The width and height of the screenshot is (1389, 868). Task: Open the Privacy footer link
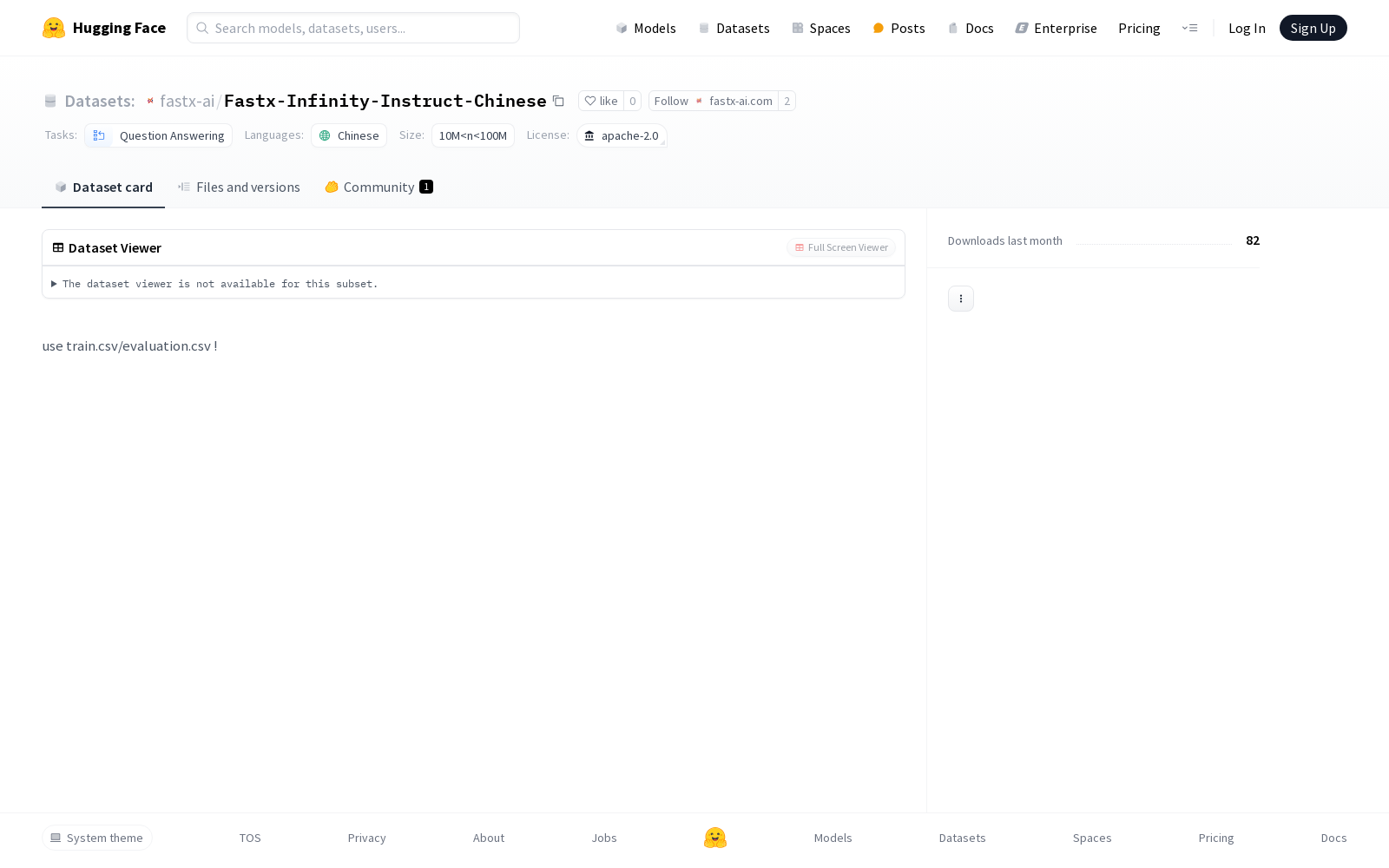click(366, 838)
